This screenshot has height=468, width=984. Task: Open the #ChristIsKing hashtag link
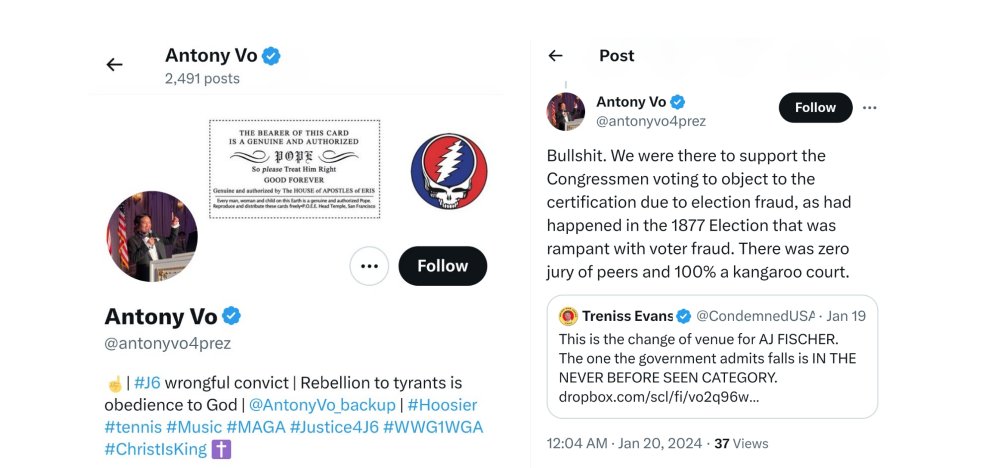tap(155, 449)
